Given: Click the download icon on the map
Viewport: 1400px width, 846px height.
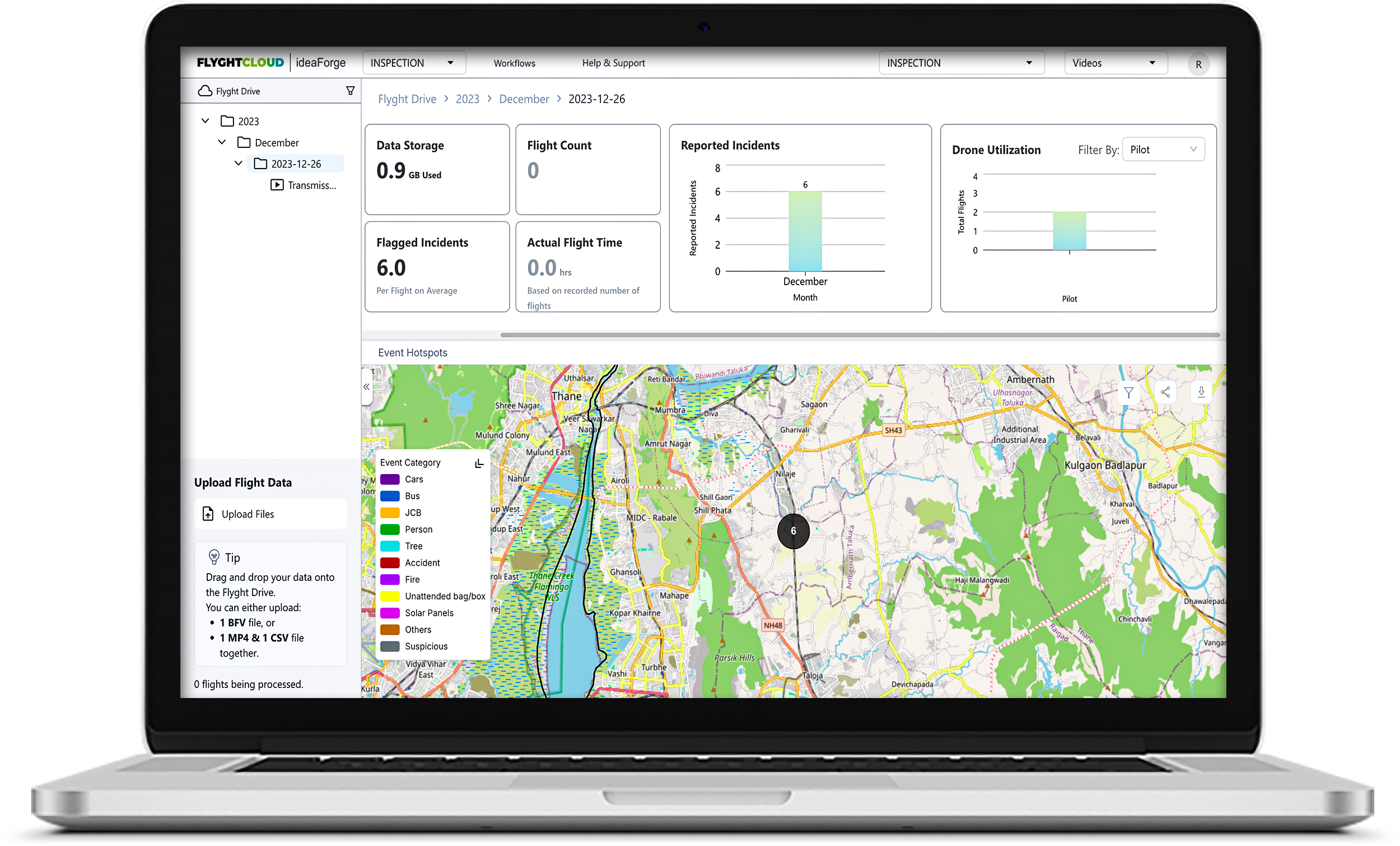Looking at the screenshot, I should (1201, 392).
